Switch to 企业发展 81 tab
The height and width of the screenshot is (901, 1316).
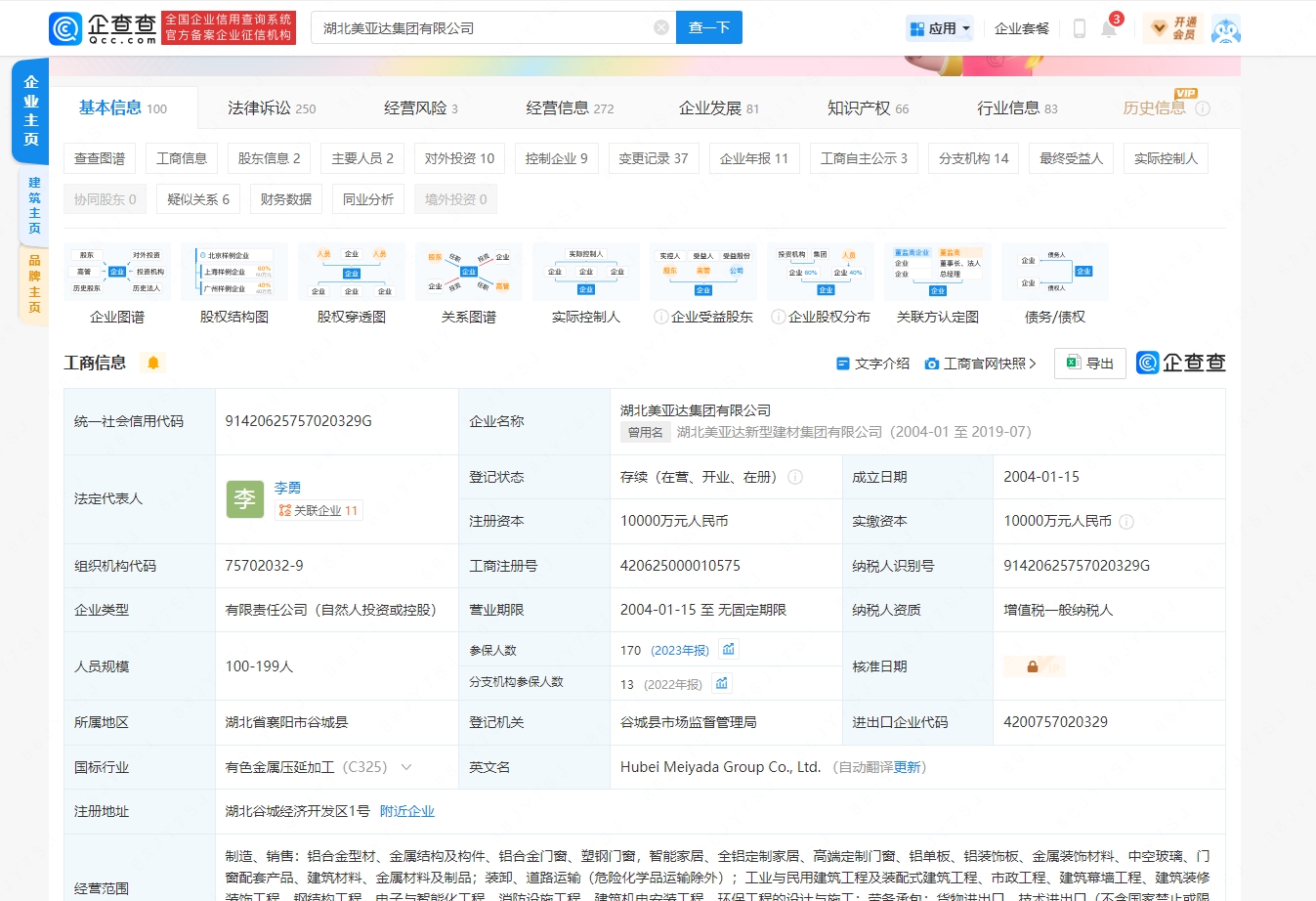(719, 107)
